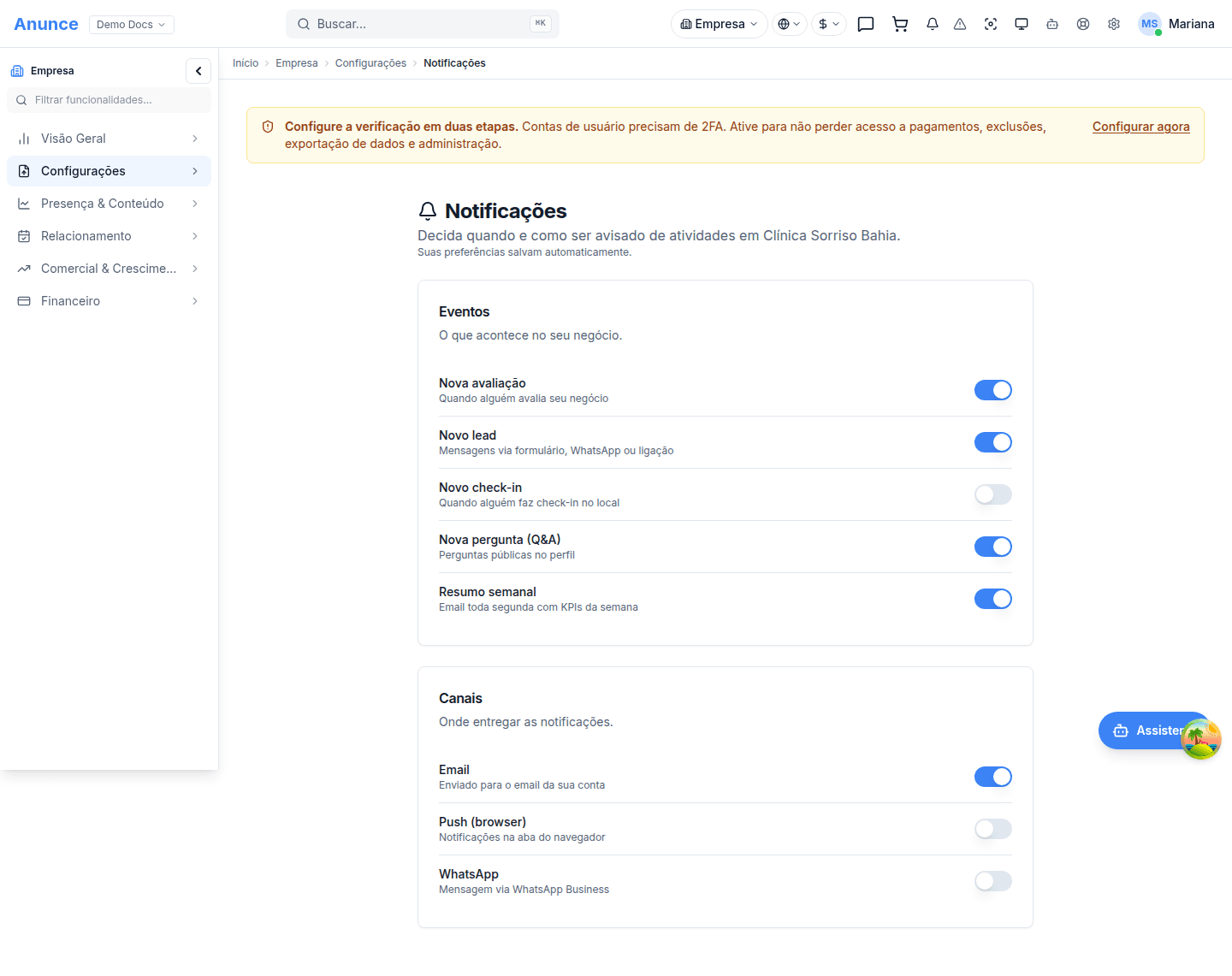This screenshot has height=976, width=1232.
Task: Click the Empresa building icon in sidebar header
Action: (x=17, y=71)
